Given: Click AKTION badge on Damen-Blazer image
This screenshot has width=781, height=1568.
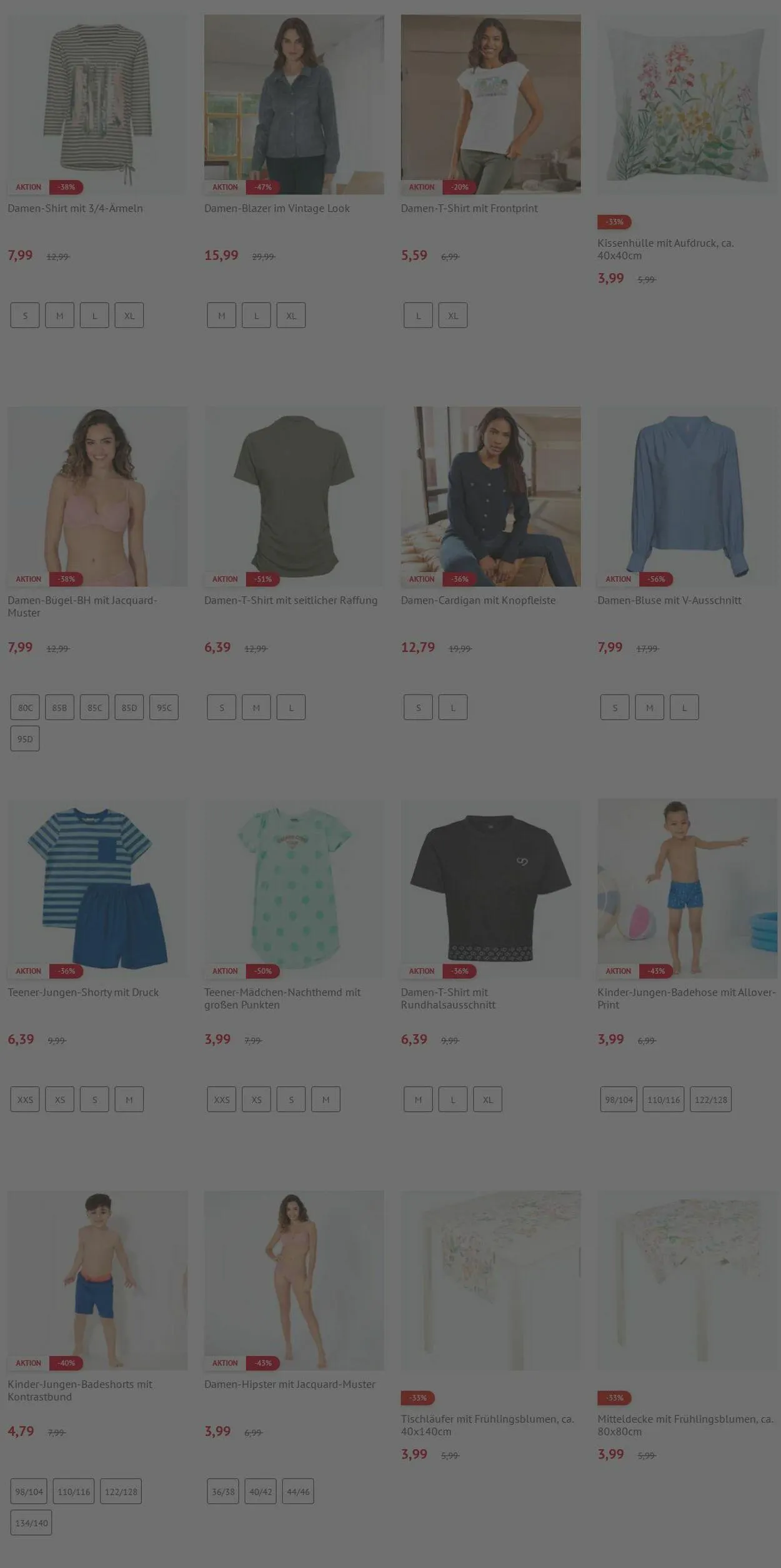Looking at the screenshot, I should tap(225, 187).
